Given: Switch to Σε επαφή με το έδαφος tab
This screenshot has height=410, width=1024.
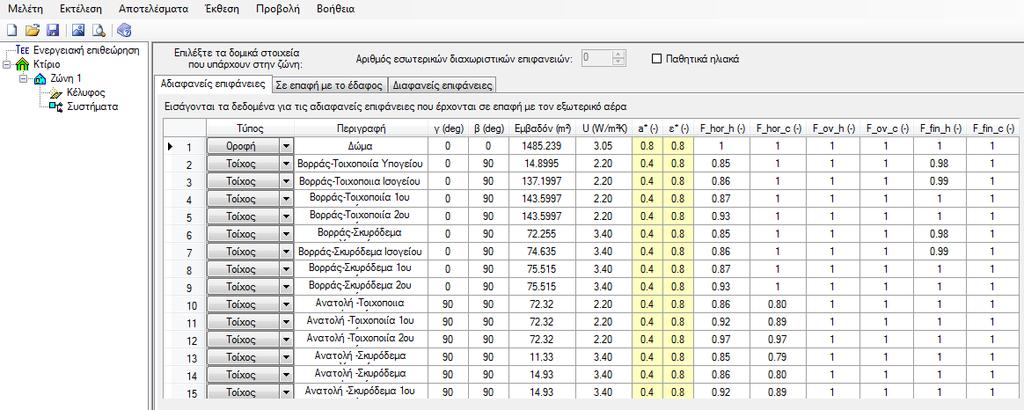Looking at the screenshot, I should coord(329,85).
